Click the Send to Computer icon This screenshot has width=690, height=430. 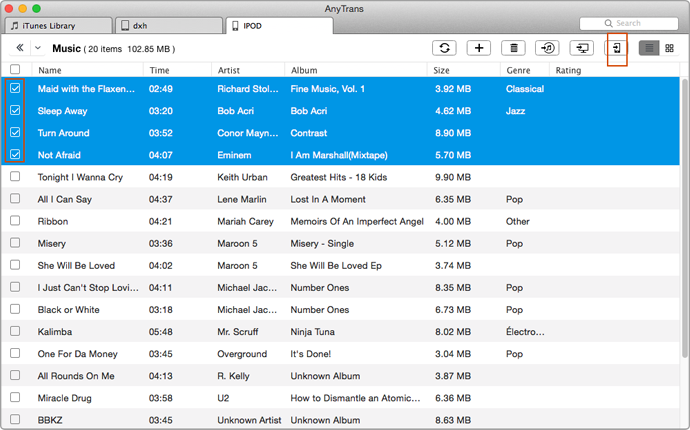click(582, 48)
